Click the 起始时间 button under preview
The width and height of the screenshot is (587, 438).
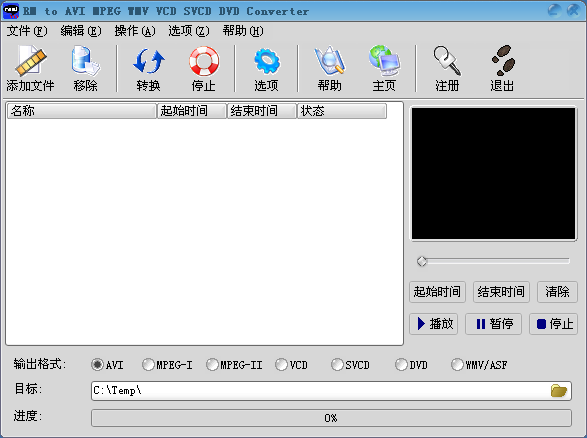[x=437, y=292]
